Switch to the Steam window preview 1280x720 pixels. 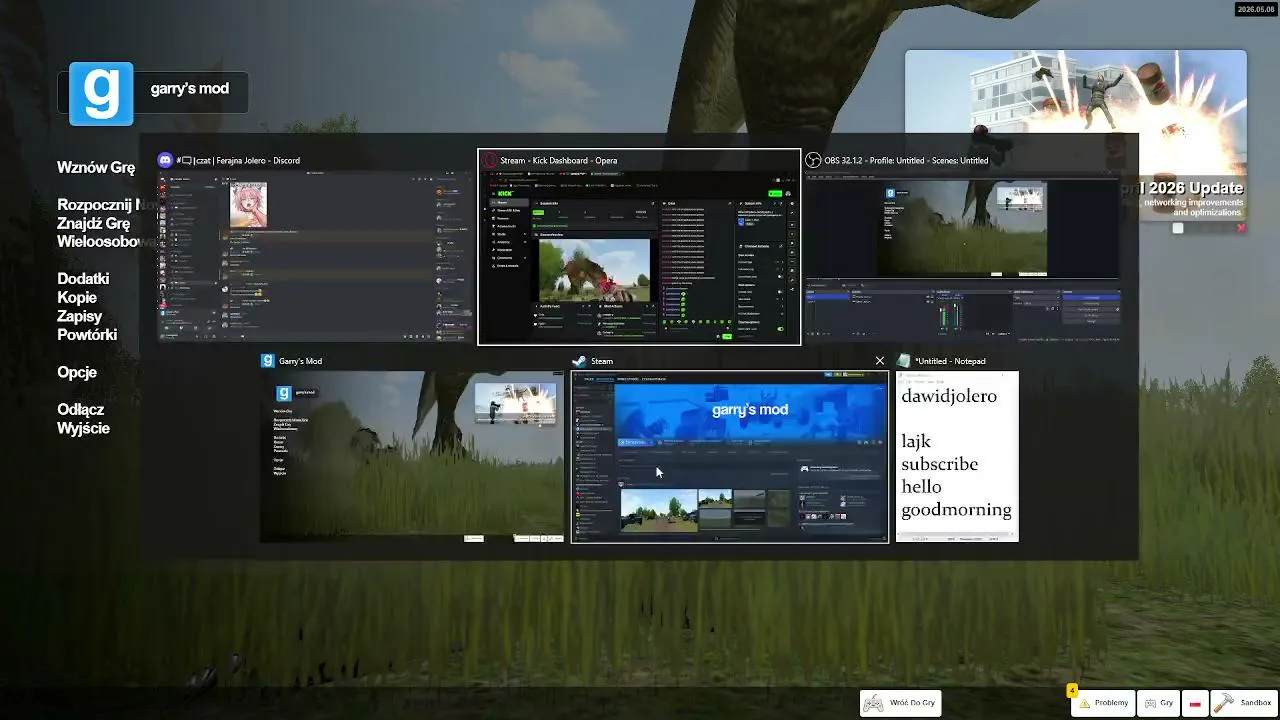[729, 457]
